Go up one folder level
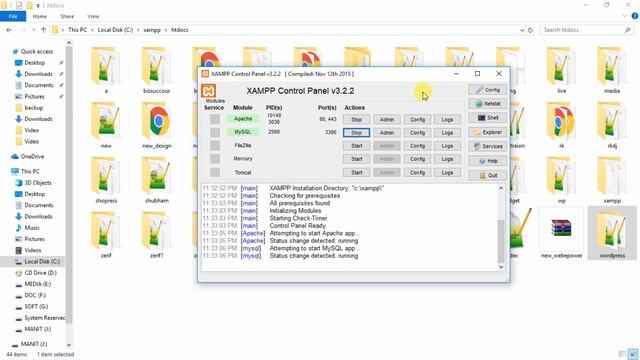Image resolution: width=640 pixels, height=360 pixels. [x=43, y=30]
